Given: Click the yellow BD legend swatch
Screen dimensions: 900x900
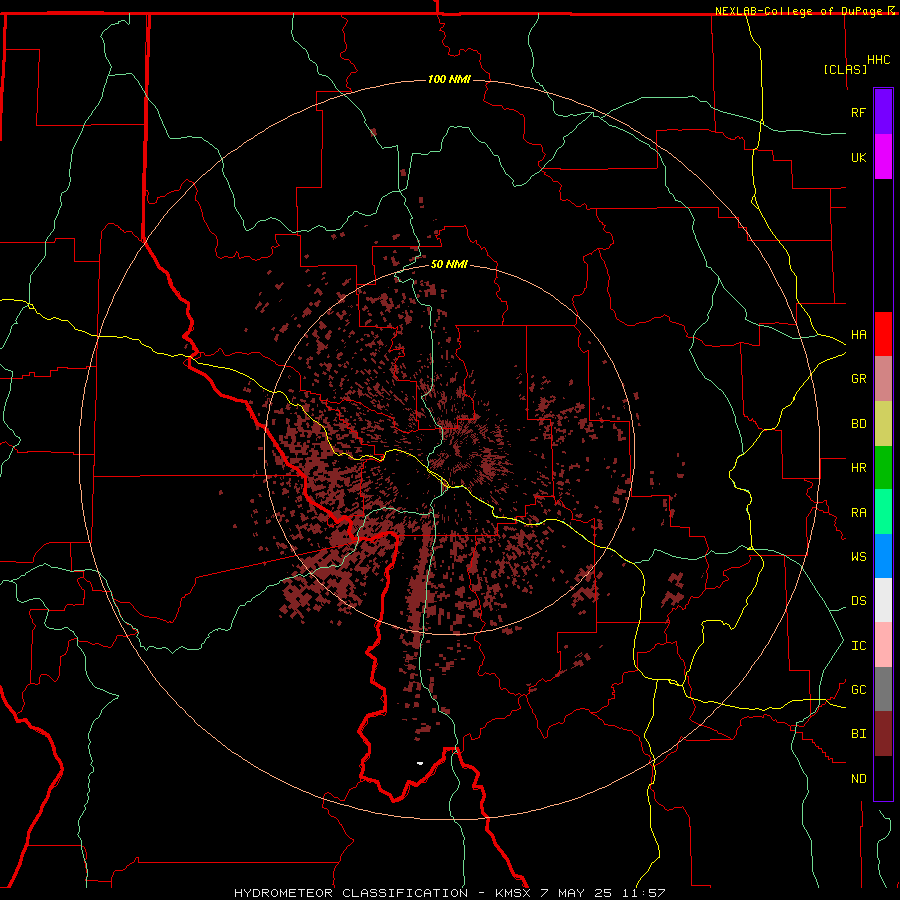Looking at the screenshot, I should pyautogui.click(x=883, y=424).
